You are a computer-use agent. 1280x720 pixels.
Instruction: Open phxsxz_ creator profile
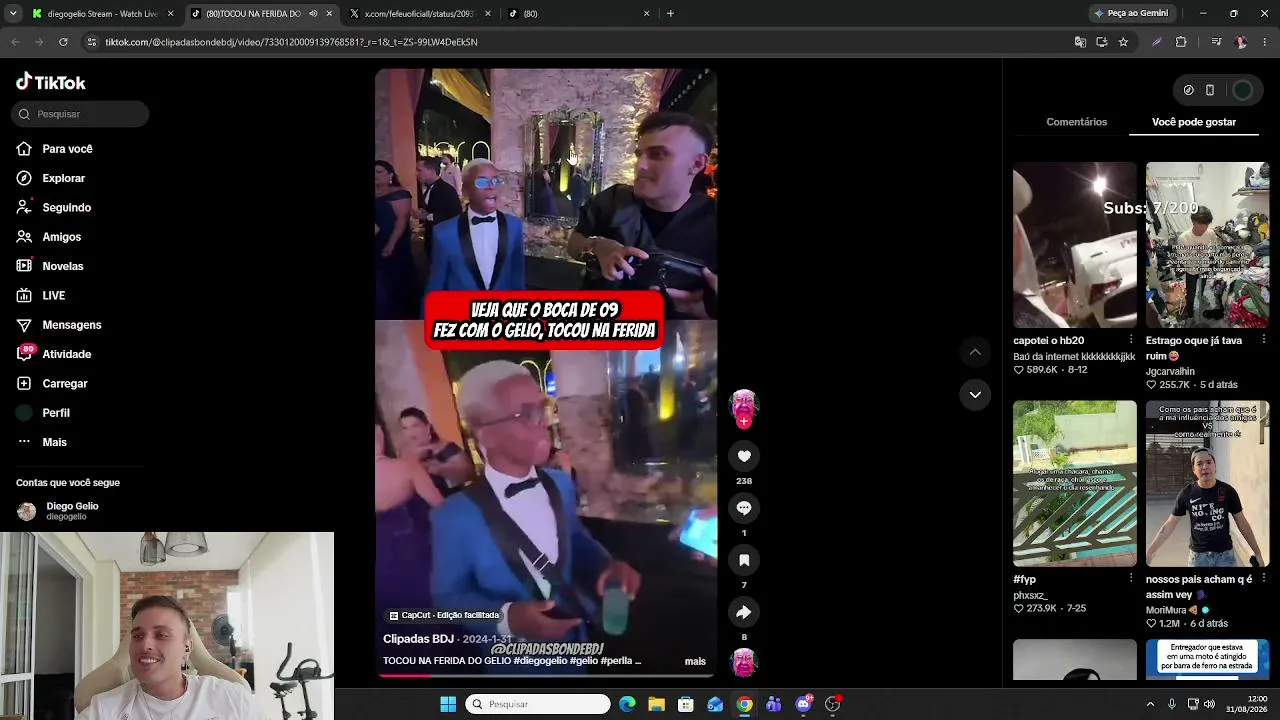1030,596
